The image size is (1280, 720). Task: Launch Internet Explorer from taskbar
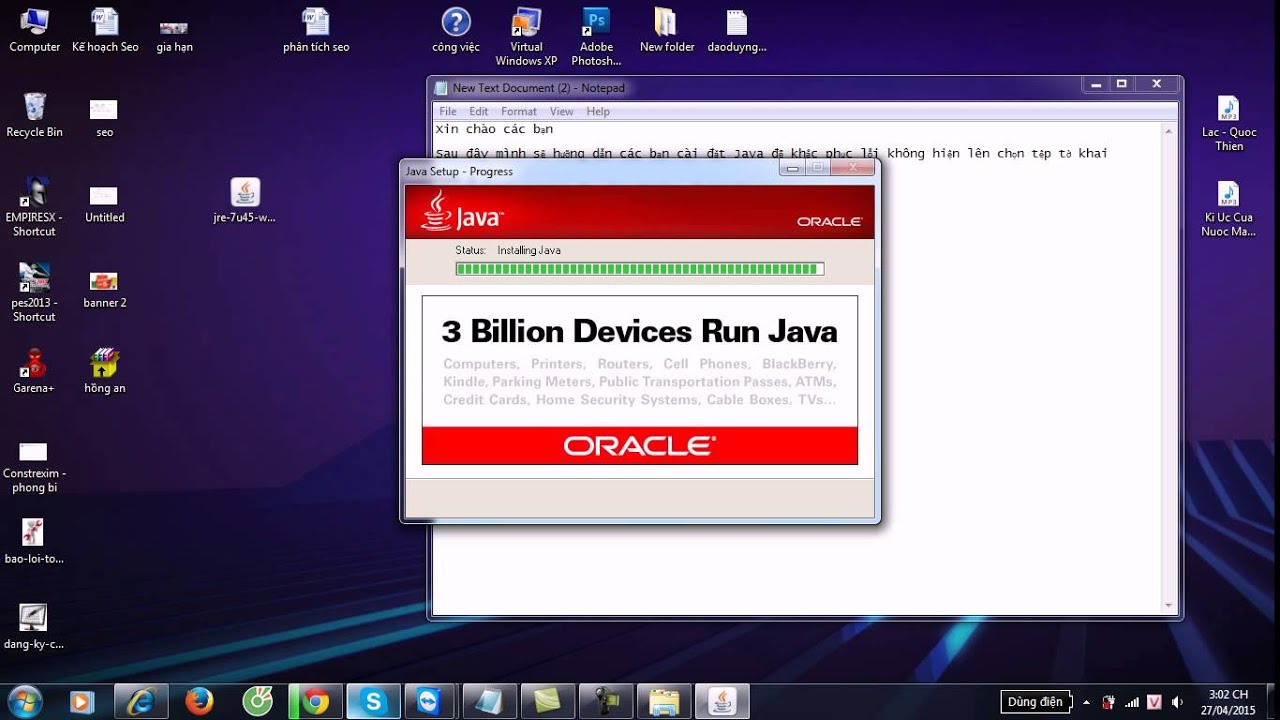141,702
